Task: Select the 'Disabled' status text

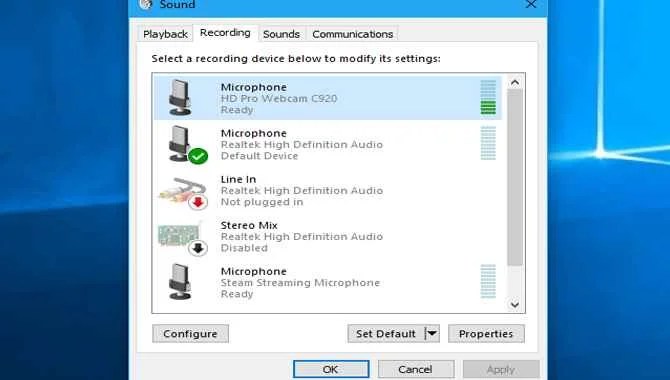Action: 244,248
